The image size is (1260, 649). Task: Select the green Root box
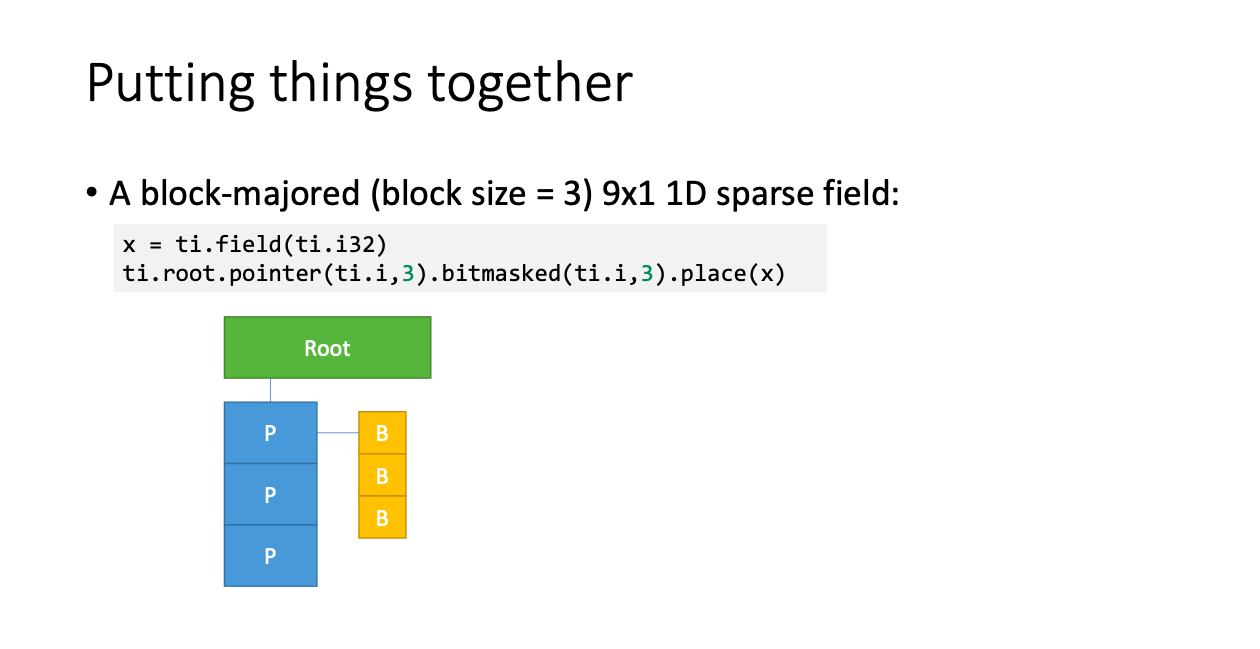pos(327,348)
